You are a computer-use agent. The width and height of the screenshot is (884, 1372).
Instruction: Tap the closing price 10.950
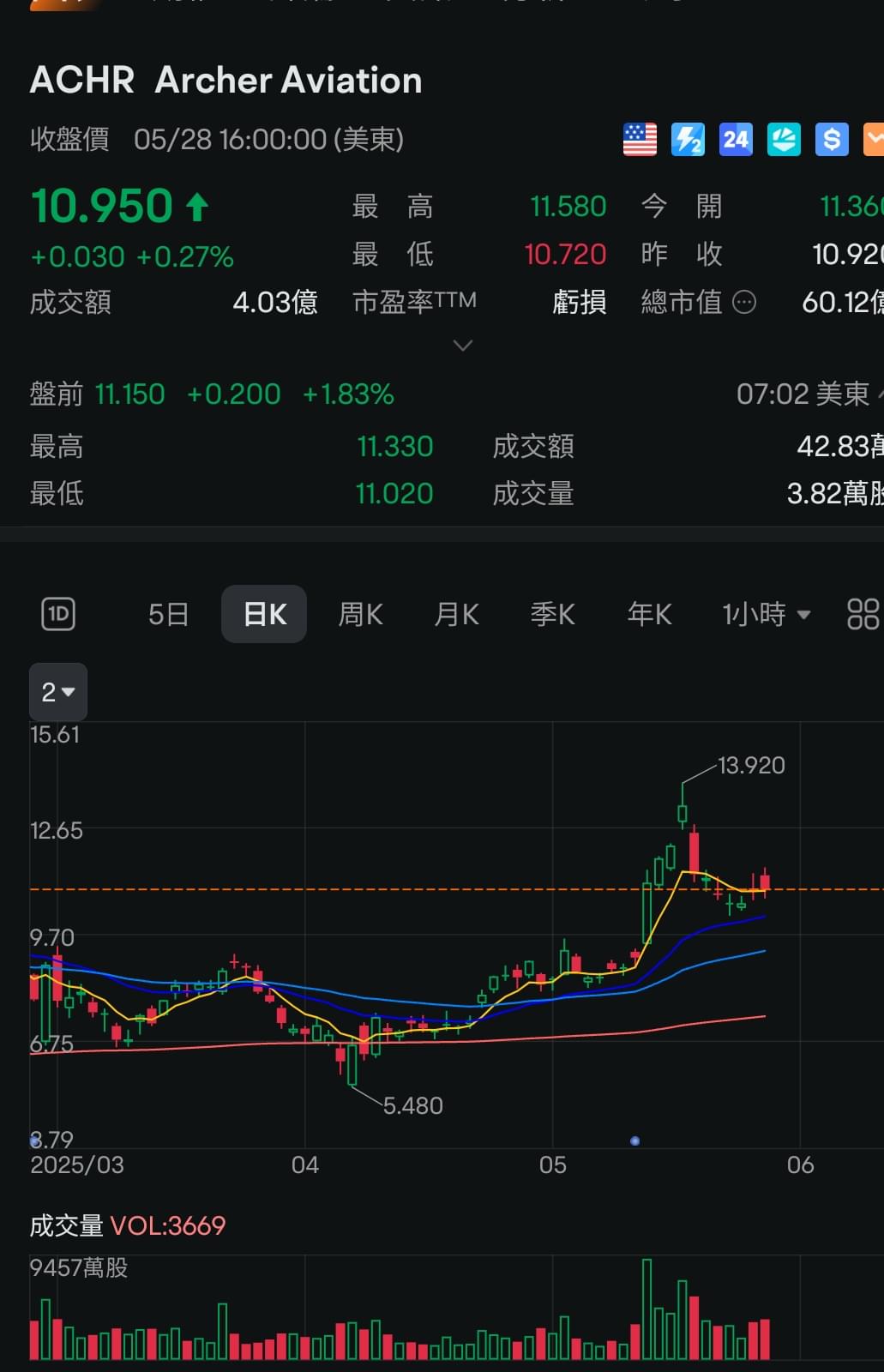[x=102, y=206]
